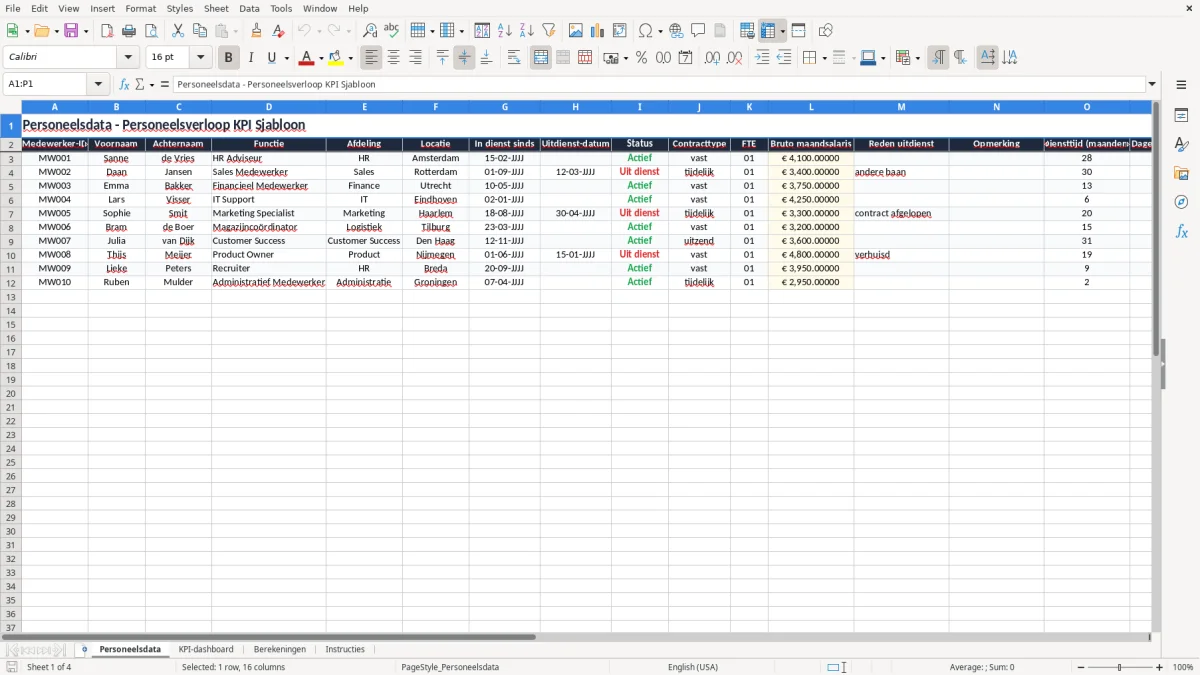The width and height of the screenshot is (1200, 675).
Task: Toggle Bold formatting
Action: 229,58
